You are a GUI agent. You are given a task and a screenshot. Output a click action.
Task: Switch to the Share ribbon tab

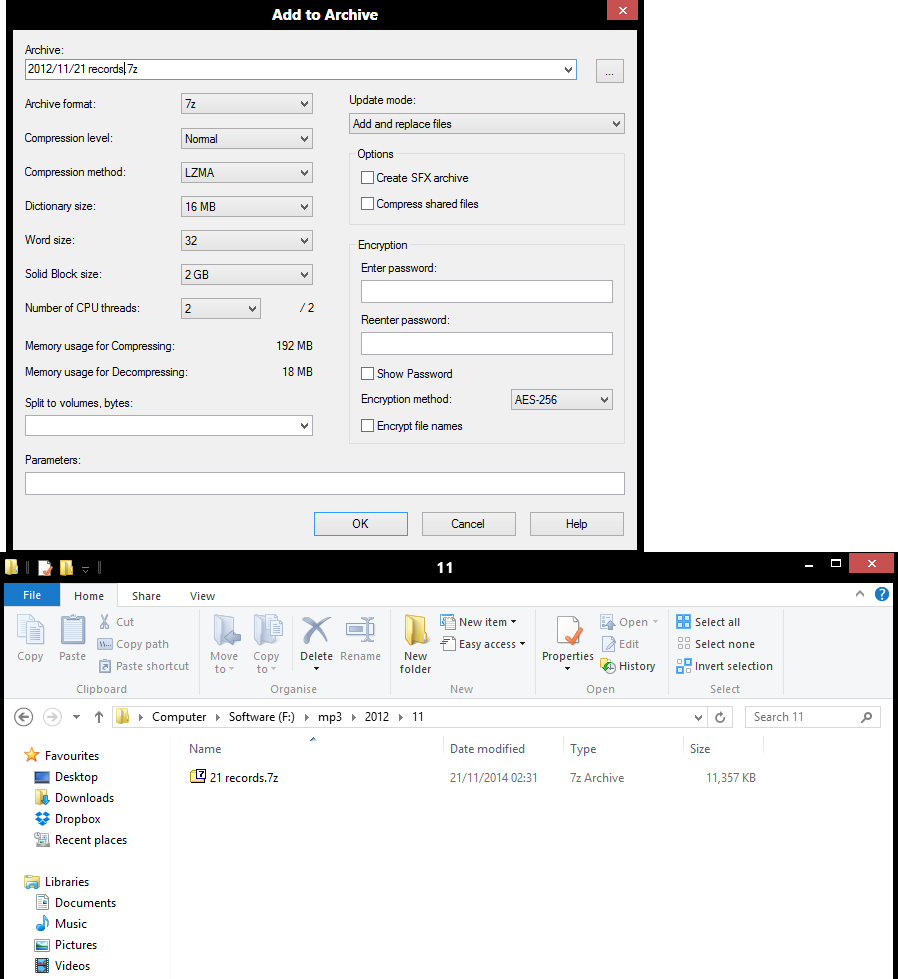[x=146, y=596]
